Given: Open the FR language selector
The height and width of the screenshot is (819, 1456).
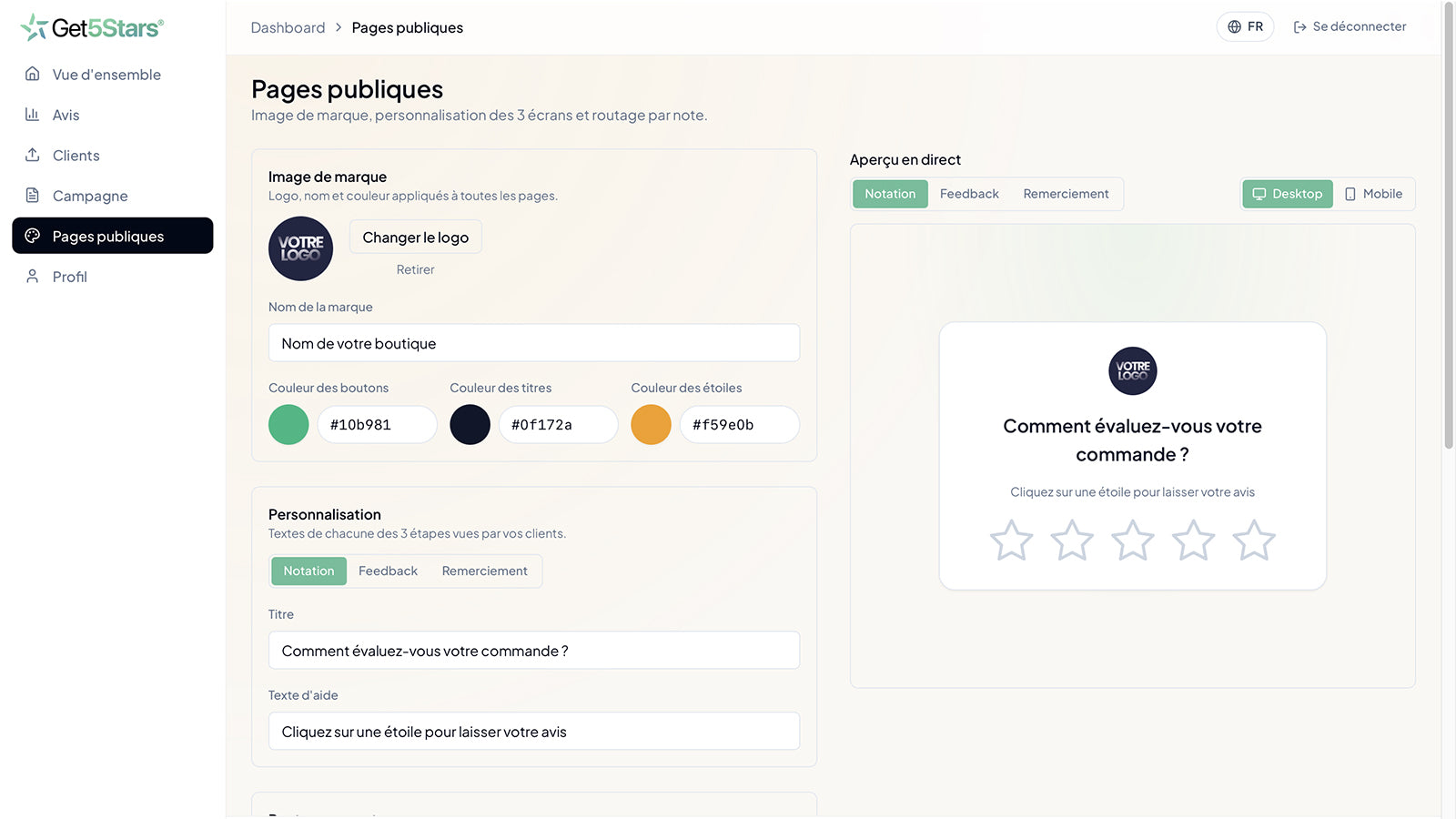Looking at the screenshot, I should (1245, 26).
